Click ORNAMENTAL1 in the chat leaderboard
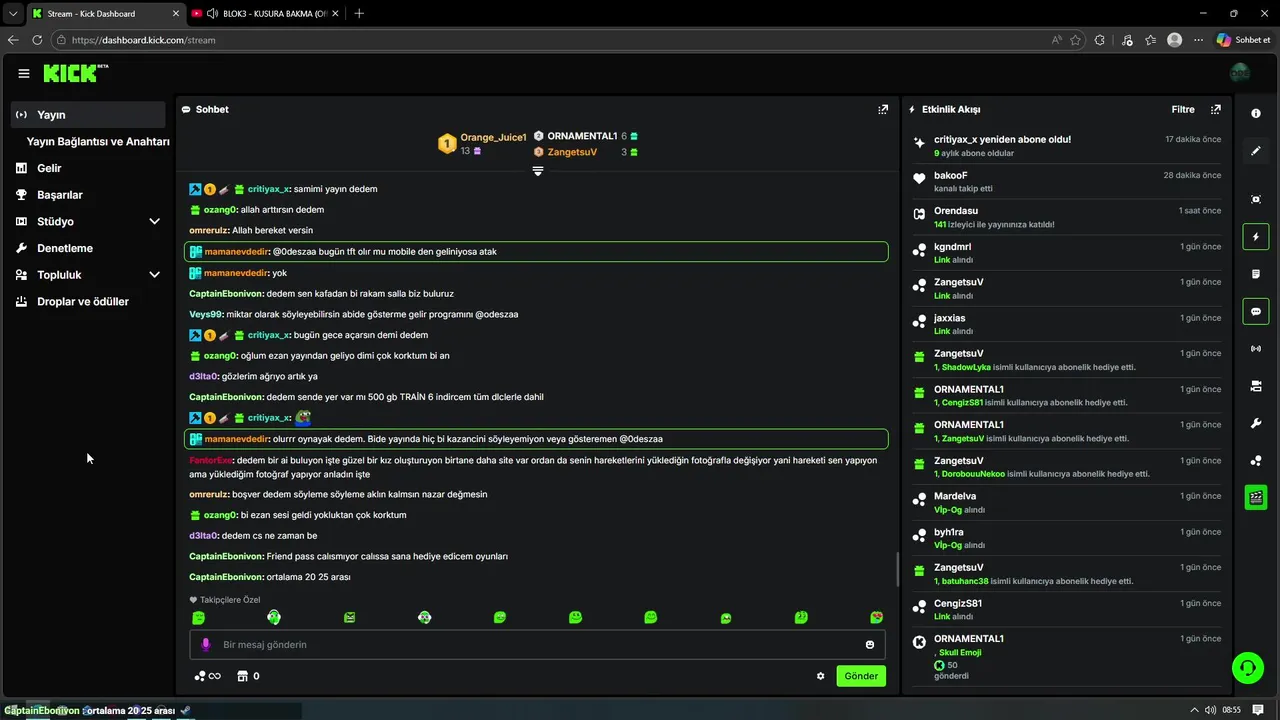 tap(582, 136)
